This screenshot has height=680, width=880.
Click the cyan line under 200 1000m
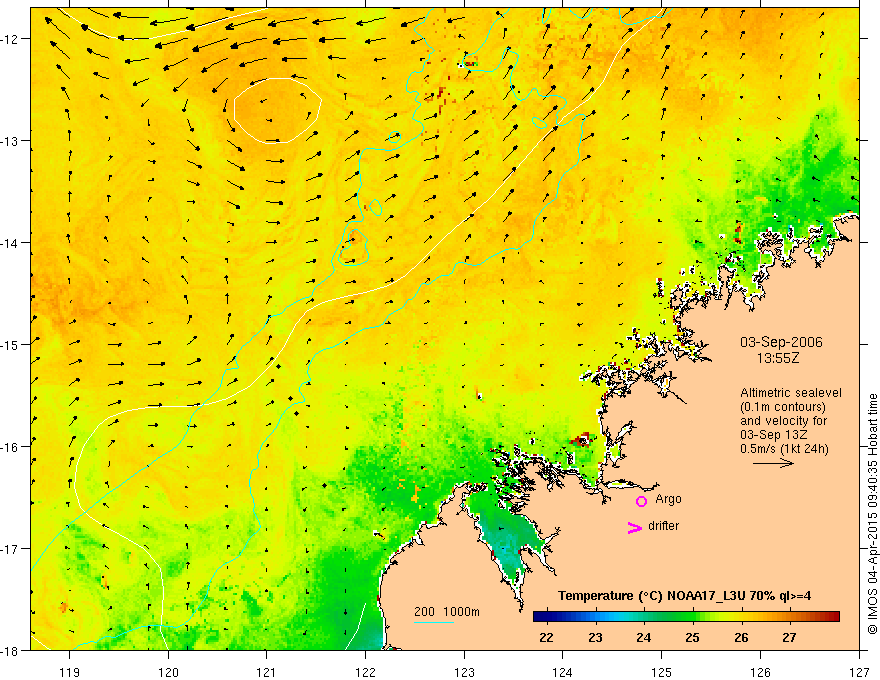(434, 622)
